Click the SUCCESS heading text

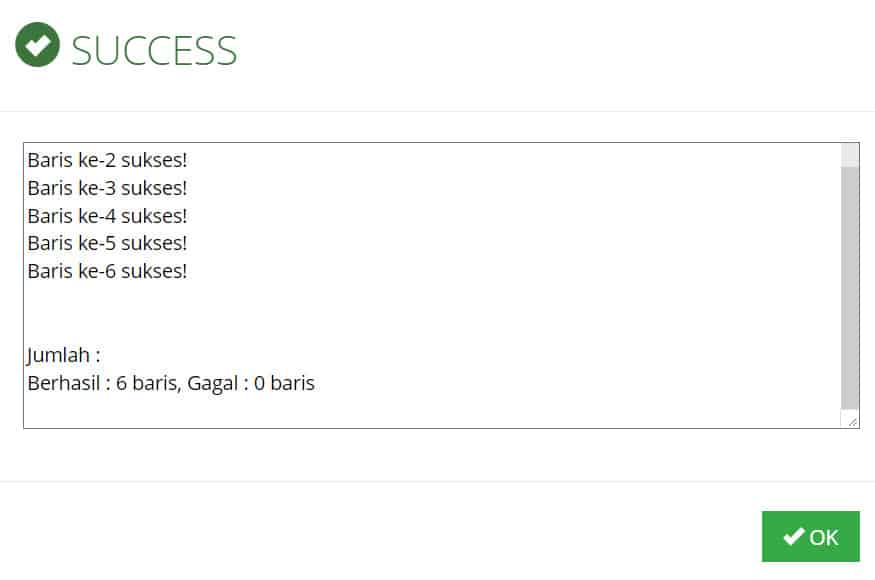(154, 50)
